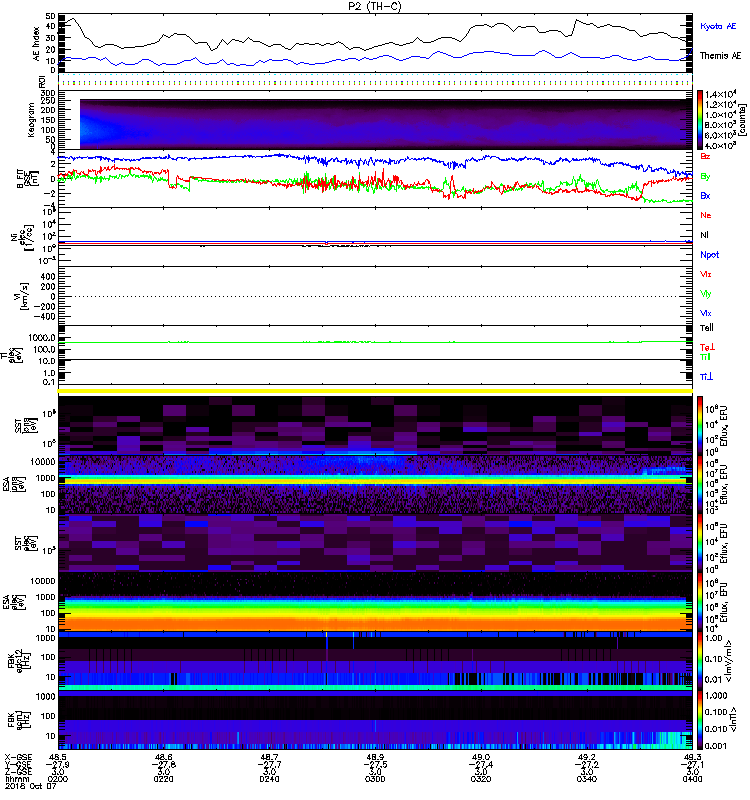The height and width of the screenshot is (800, 750).
Task: Click the "0200" time tick label
Action: click(x=58, y=779)
